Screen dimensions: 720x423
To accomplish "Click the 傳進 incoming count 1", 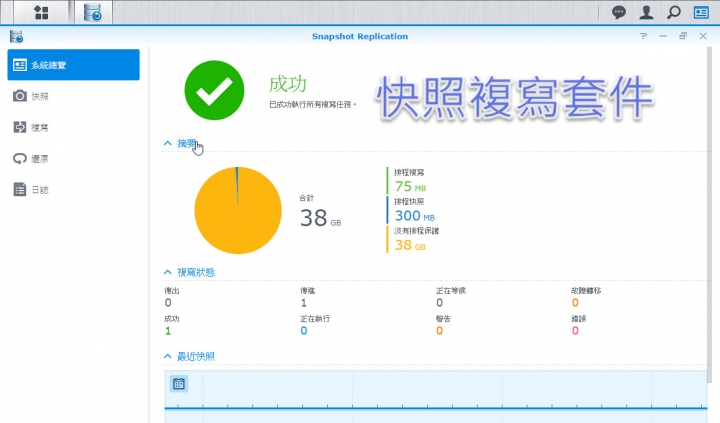I will pyautogui.click(x=304, y=303).
